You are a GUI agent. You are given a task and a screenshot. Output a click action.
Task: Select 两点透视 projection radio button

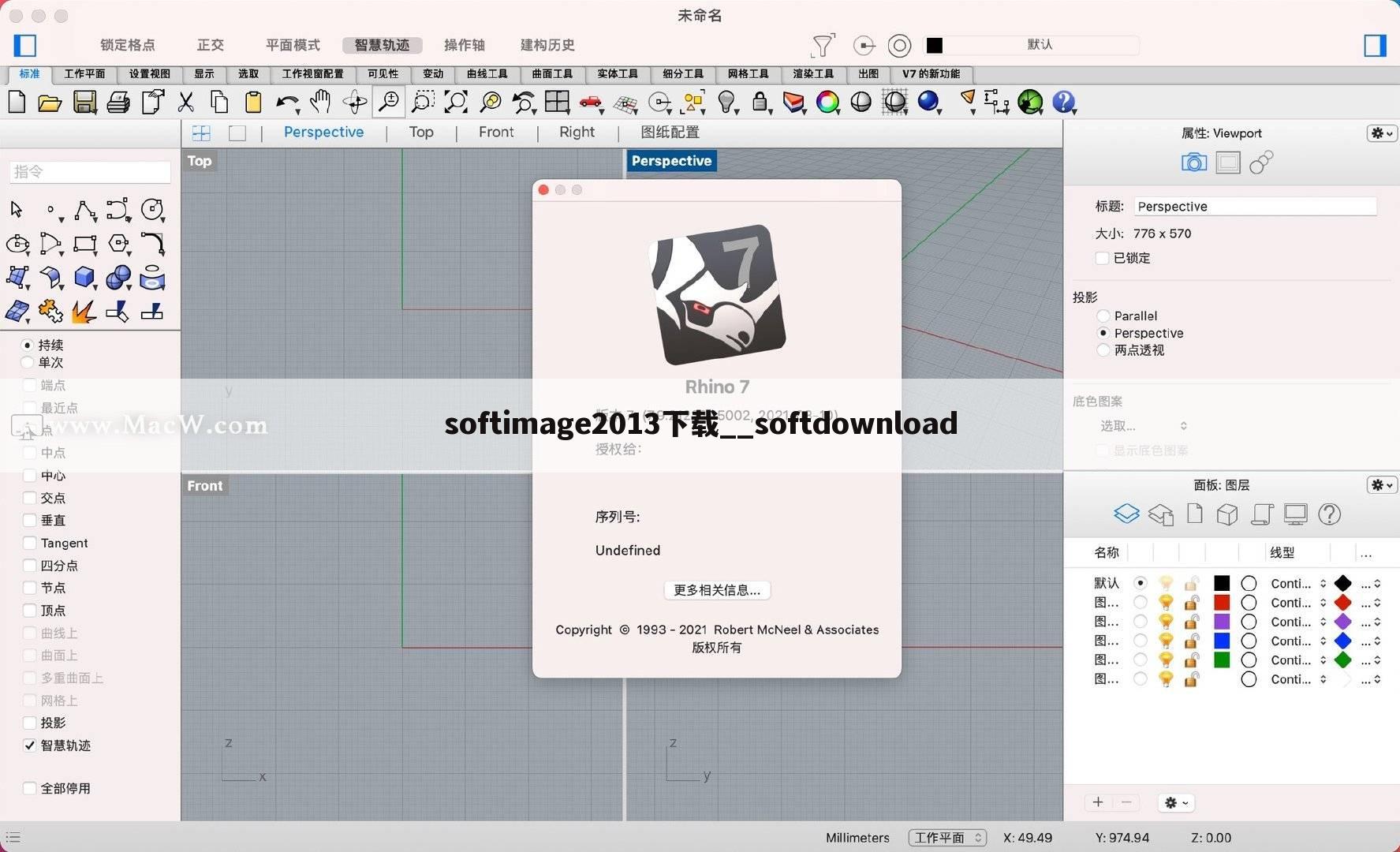[x=1103, y=350]
